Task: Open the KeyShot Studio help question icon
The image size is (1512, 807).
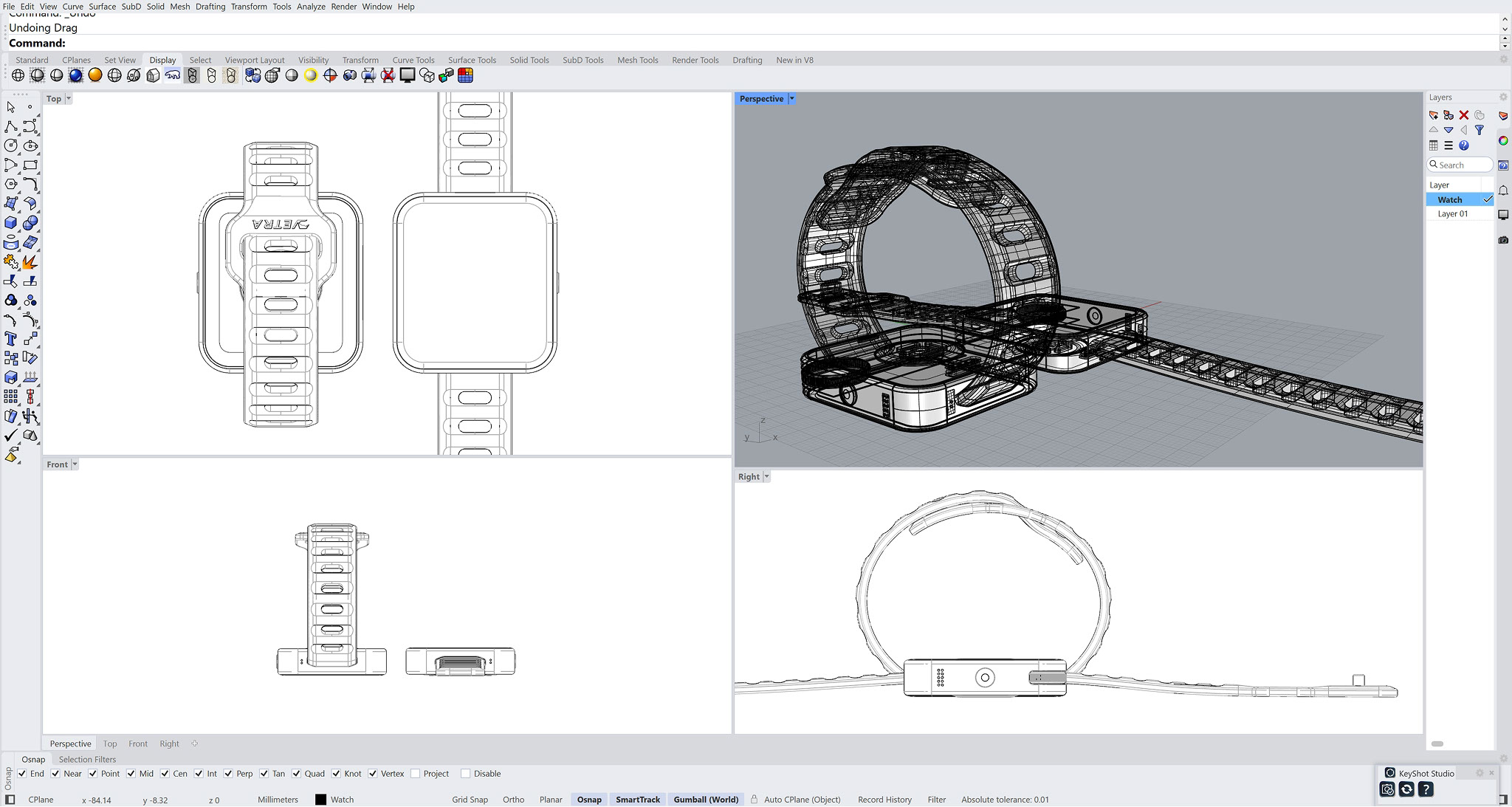Action: pyautogui.click(x=1426, y=789)
